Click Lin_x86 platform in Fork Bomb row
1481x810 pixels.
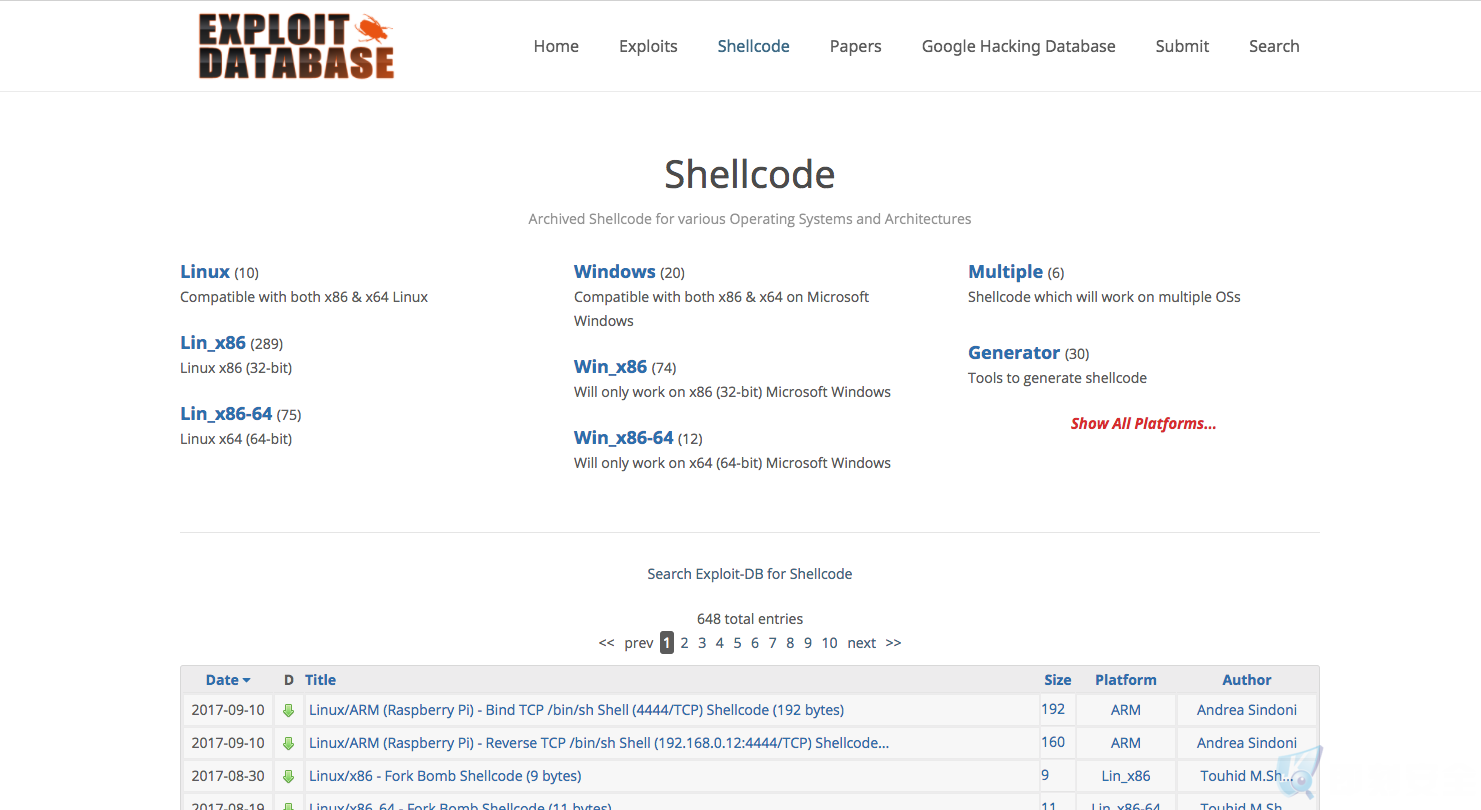tap(1126, 776)
